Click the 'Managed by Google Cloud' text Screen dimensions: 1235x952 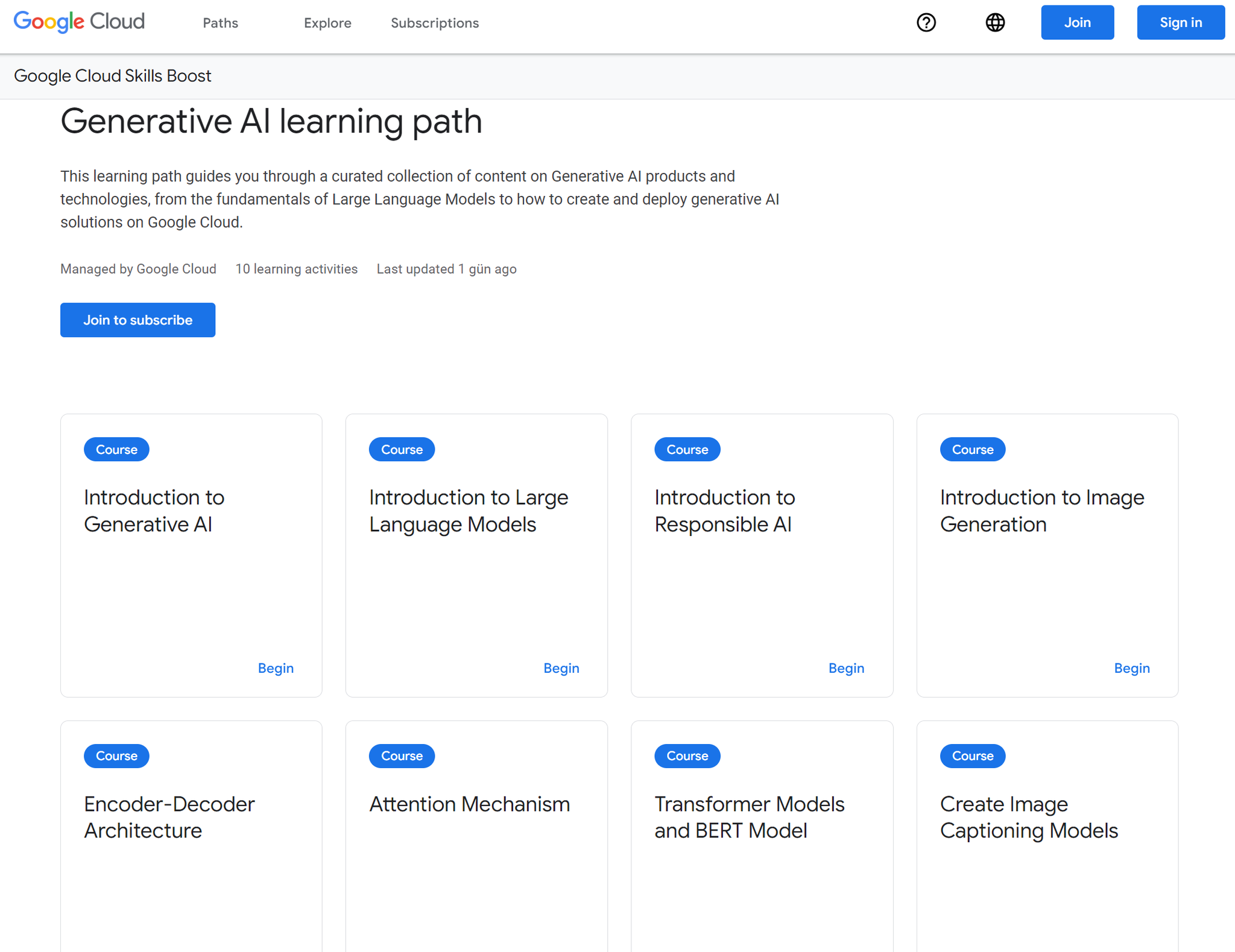click(x=138, y=269)
